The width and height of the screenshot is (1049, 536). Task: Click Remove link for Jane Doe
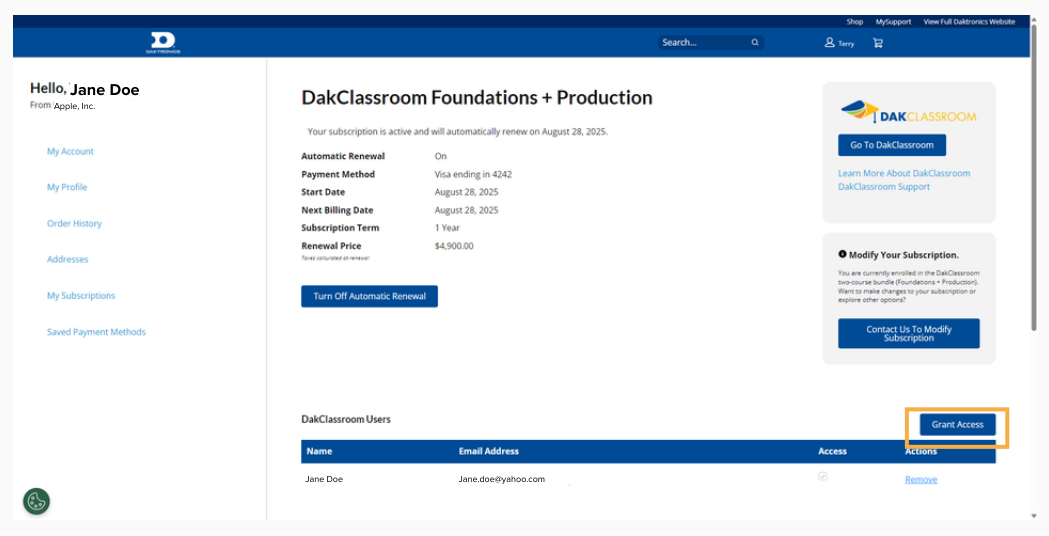[921, 480]
